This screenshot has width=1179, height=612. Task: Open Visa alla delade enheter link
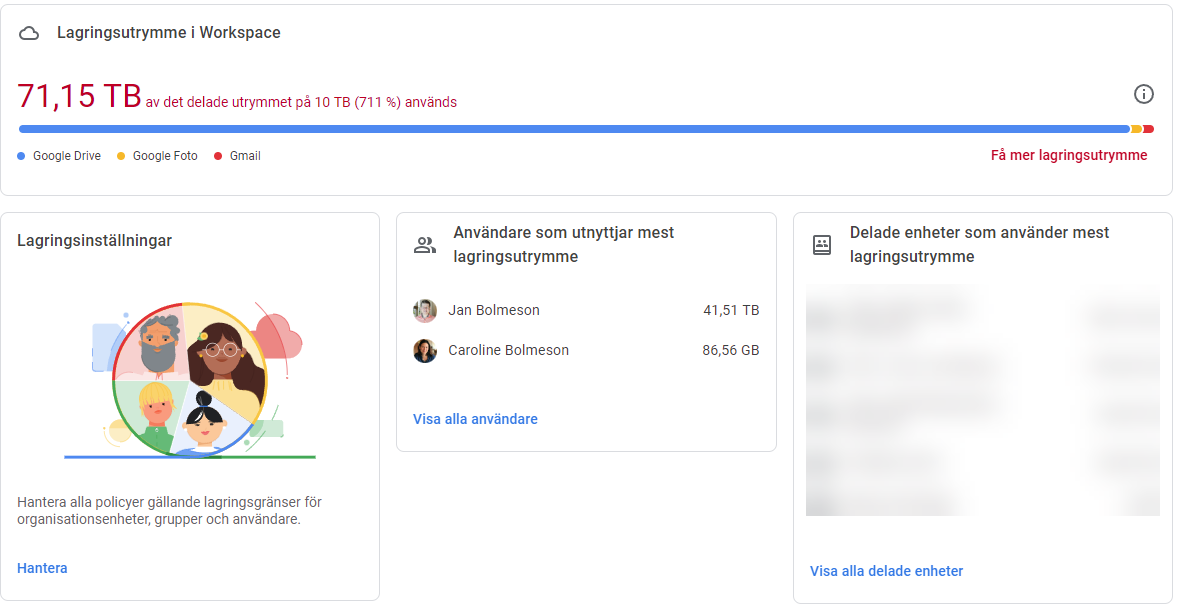[886, 571]
